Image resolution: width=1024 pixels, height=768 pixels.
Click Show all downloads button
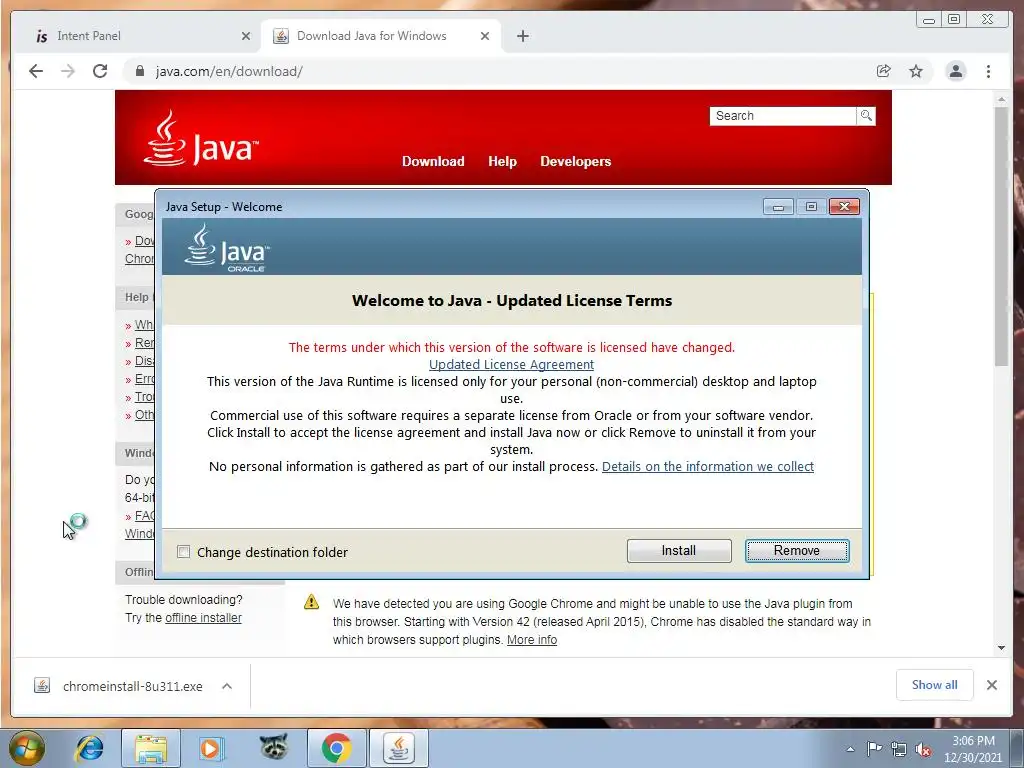pyautogui.click(x=935, y=685)
